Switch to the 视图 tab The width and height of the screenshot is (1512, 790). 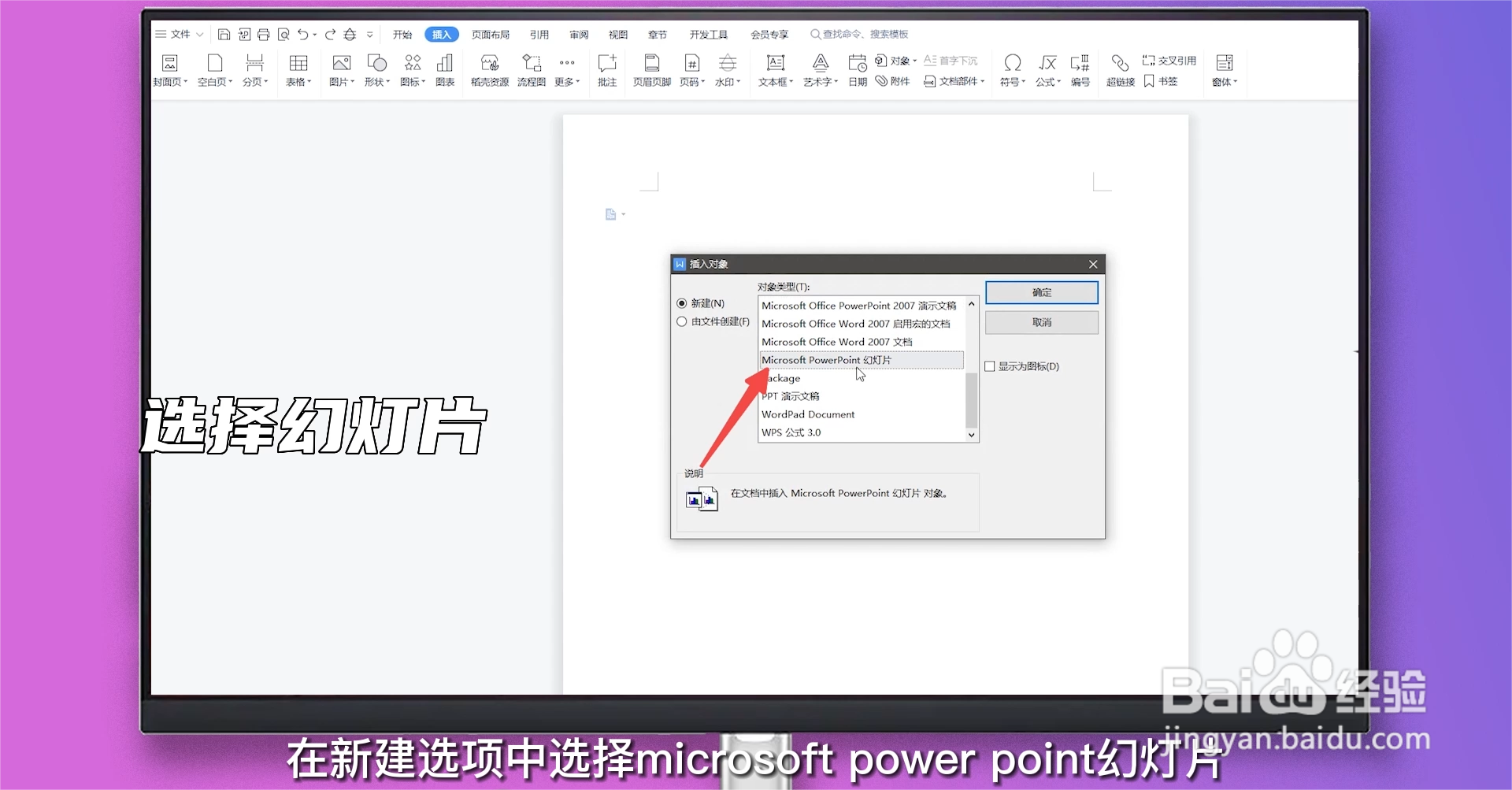(618, 35)
